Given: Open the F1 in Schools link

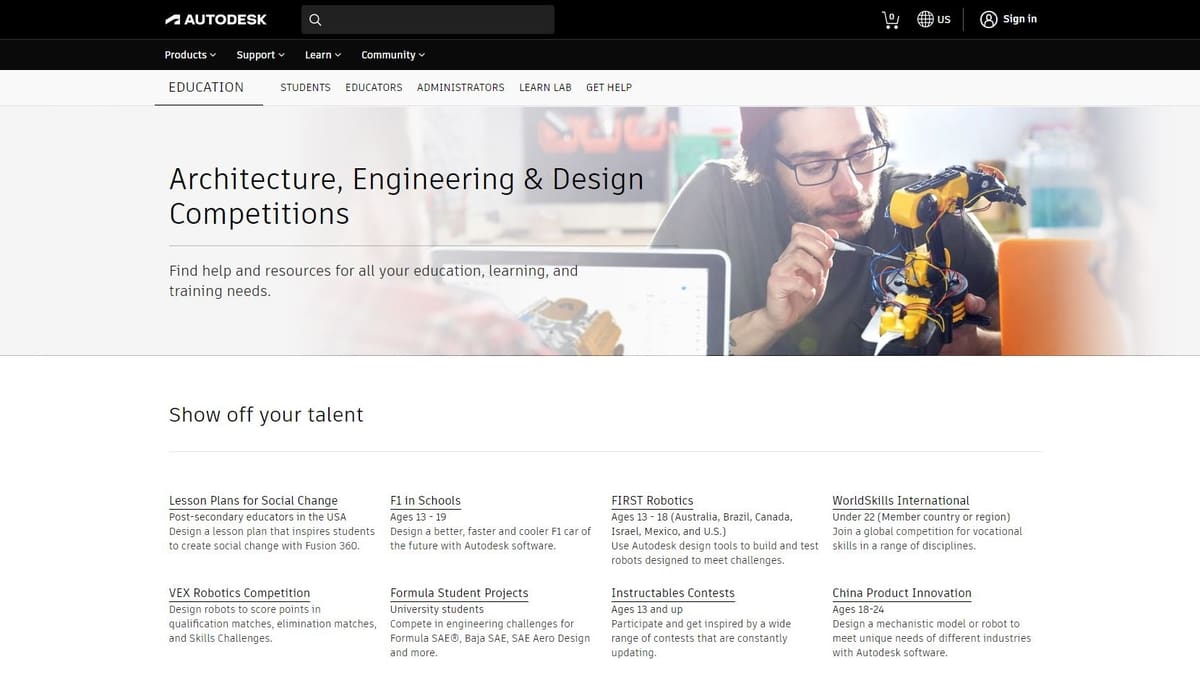Looking at the screenshot, I should pyautogui.click(x=425, y=501).
